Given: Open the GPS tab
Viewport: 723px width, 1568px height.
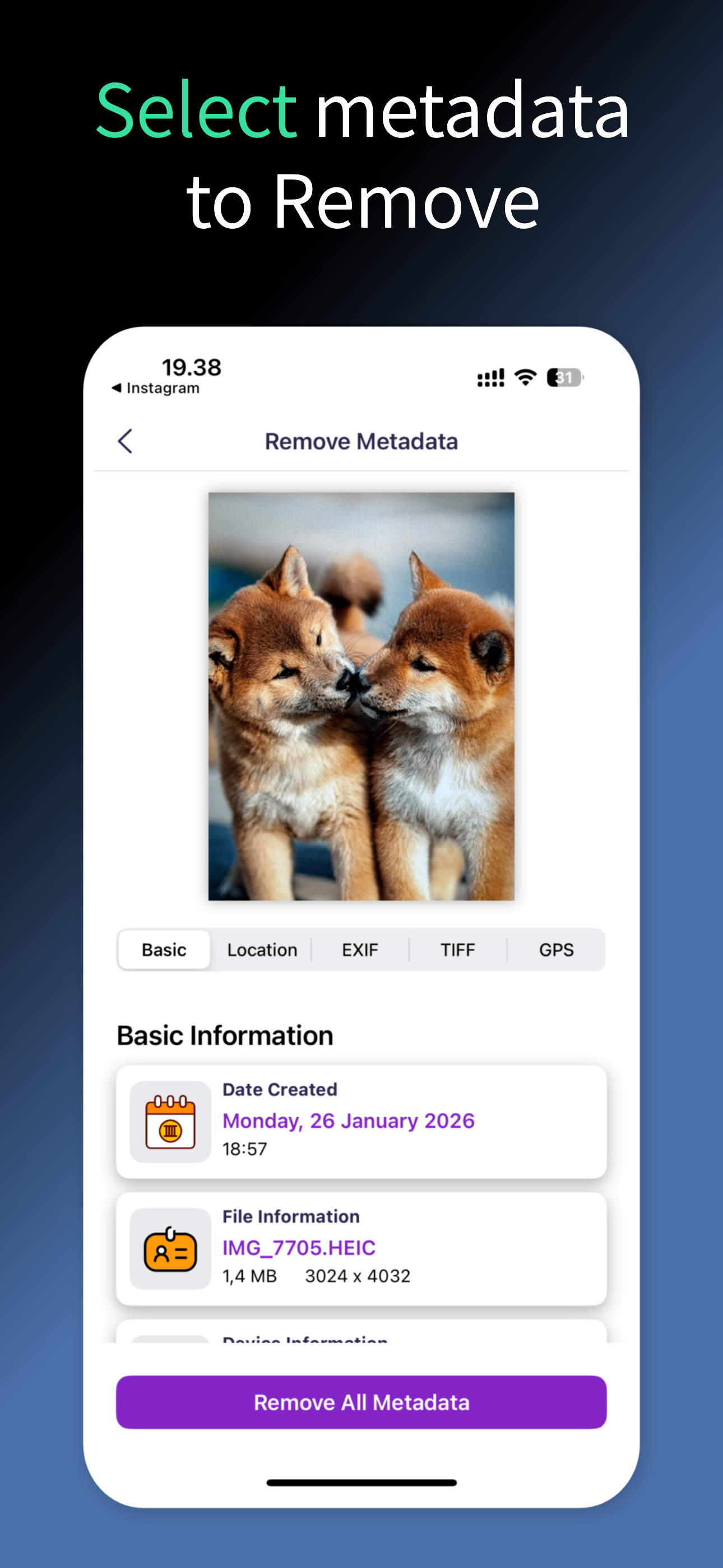Looking at the screenshot, I should click(556, 949).
